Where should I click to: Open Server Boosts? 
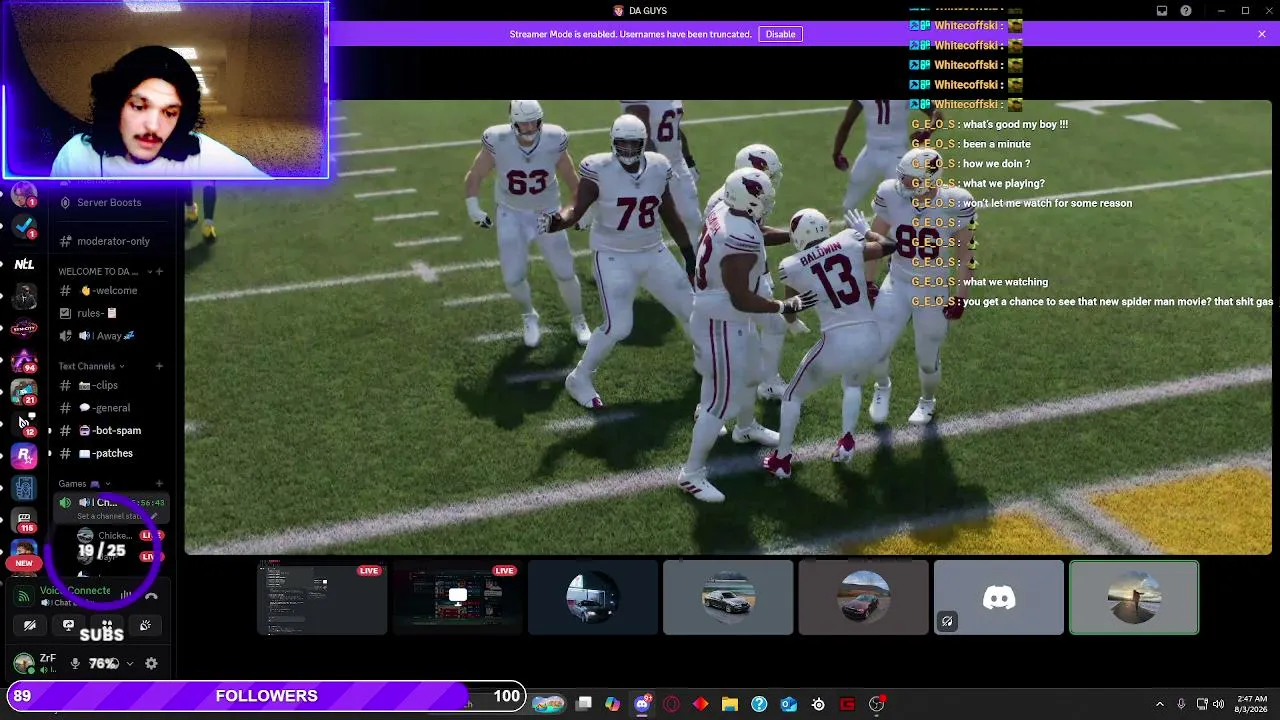pyautogui.click(x=109, y=203)
